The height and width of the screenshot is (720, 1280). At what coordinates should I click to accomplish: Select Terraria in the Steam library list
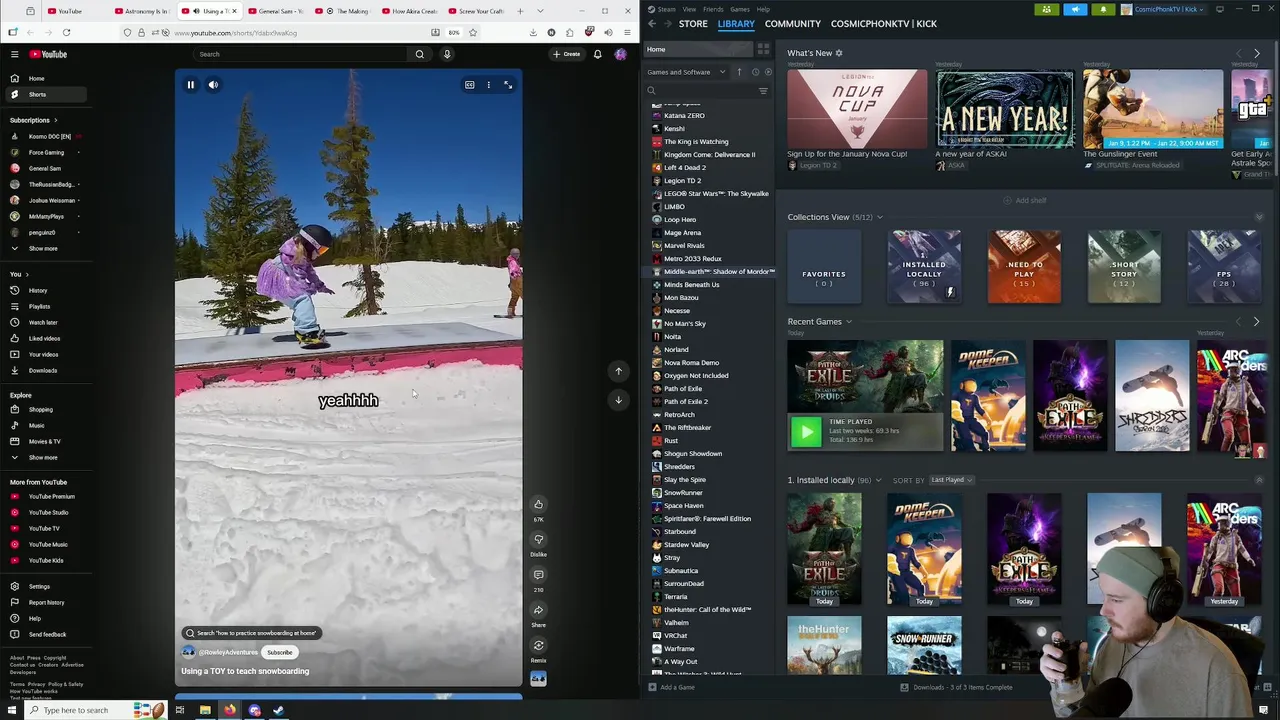(x=676, y=596)
